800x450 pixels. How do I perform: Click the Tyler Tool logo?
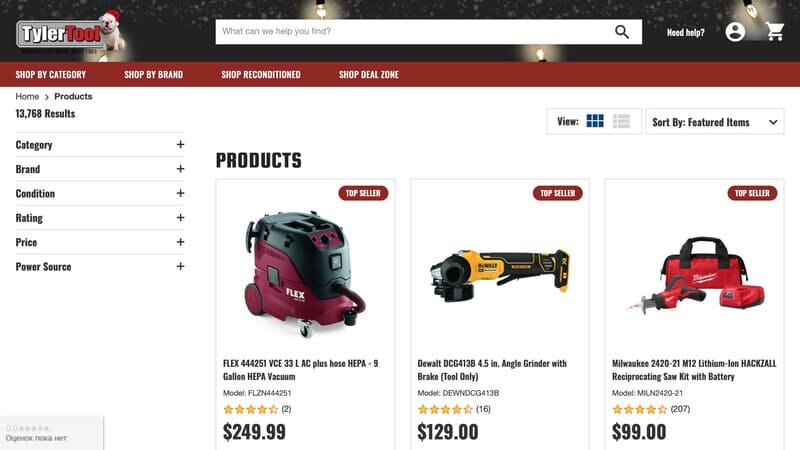70,33
